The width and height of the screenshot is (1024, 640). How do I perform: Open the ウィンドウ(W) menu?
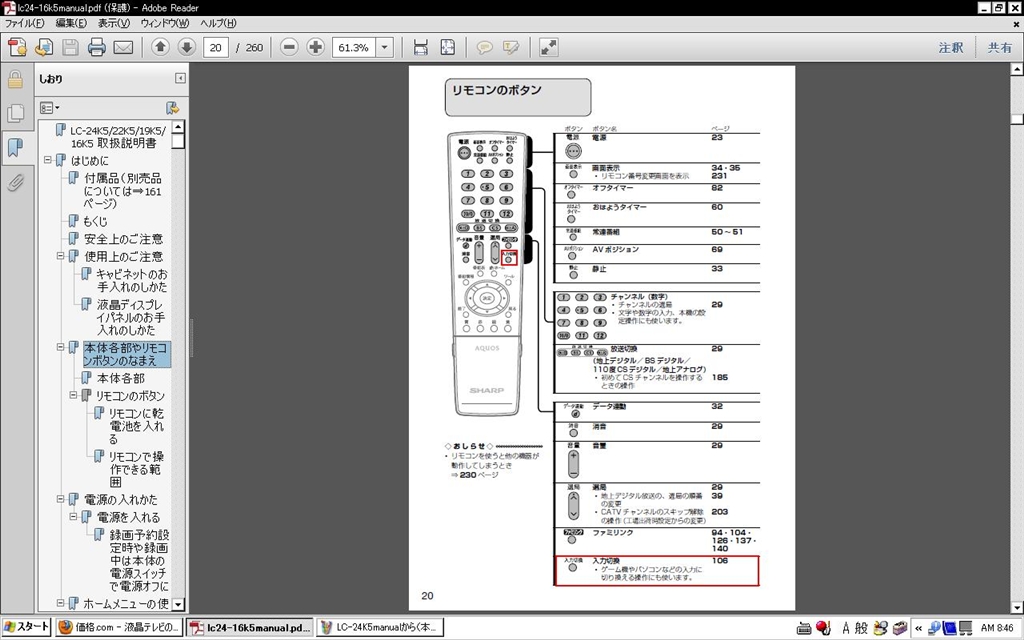click(165, 24)
